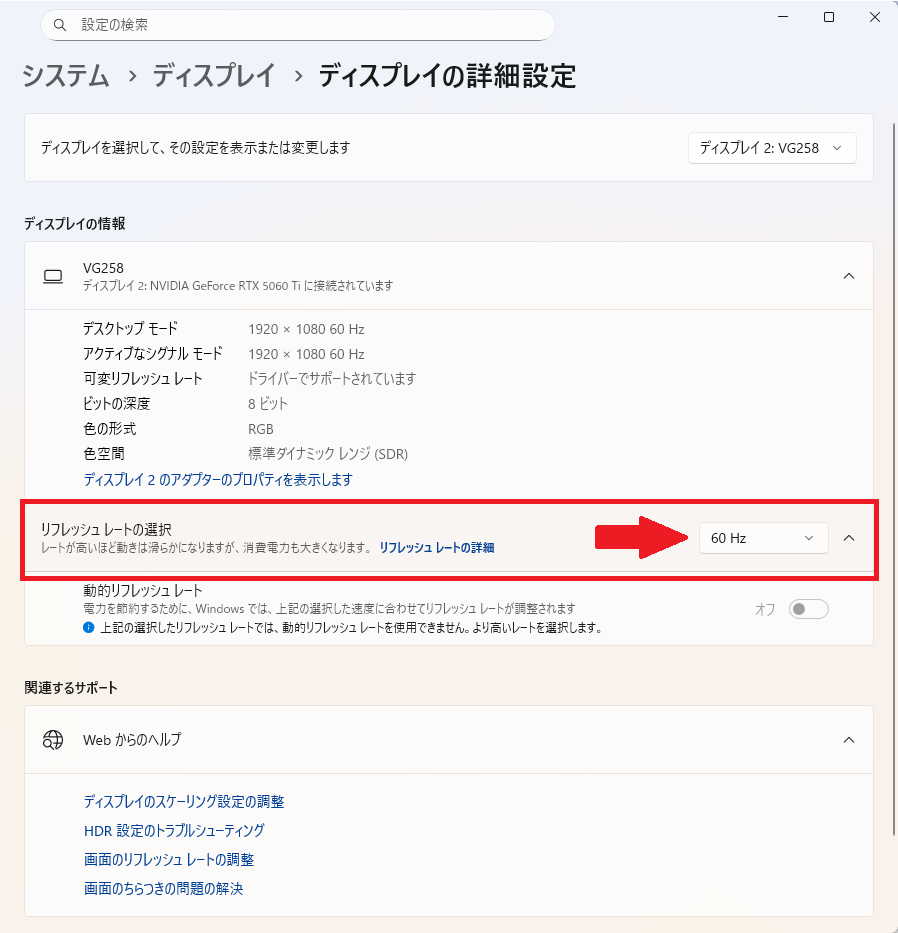The height and width of the screenshot is (933, 898).
Task: Open ディスプレイ 2 のアダプターのプロパティ link
Action: 220,478
